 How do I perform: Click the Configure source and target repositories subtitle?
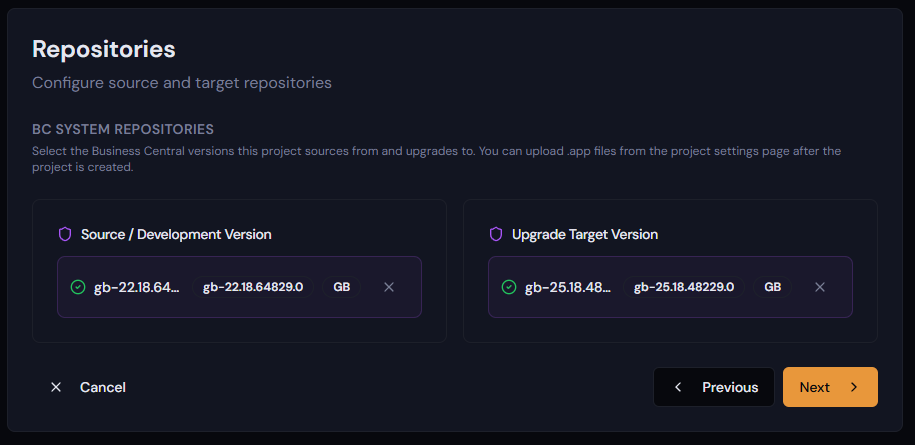pos(182,83)
